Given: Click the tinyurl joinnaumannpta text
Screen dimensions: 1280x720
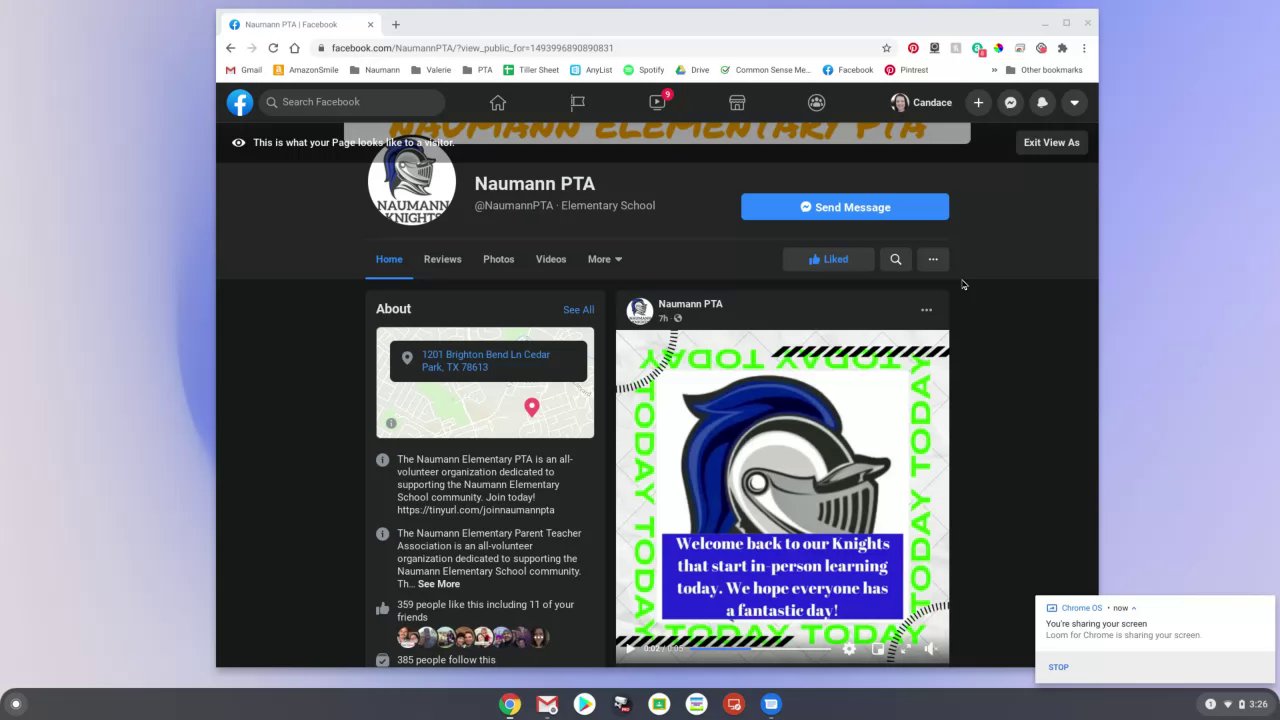Looking at the screenshot, I should pyautogui.click(x=475, y=510).
